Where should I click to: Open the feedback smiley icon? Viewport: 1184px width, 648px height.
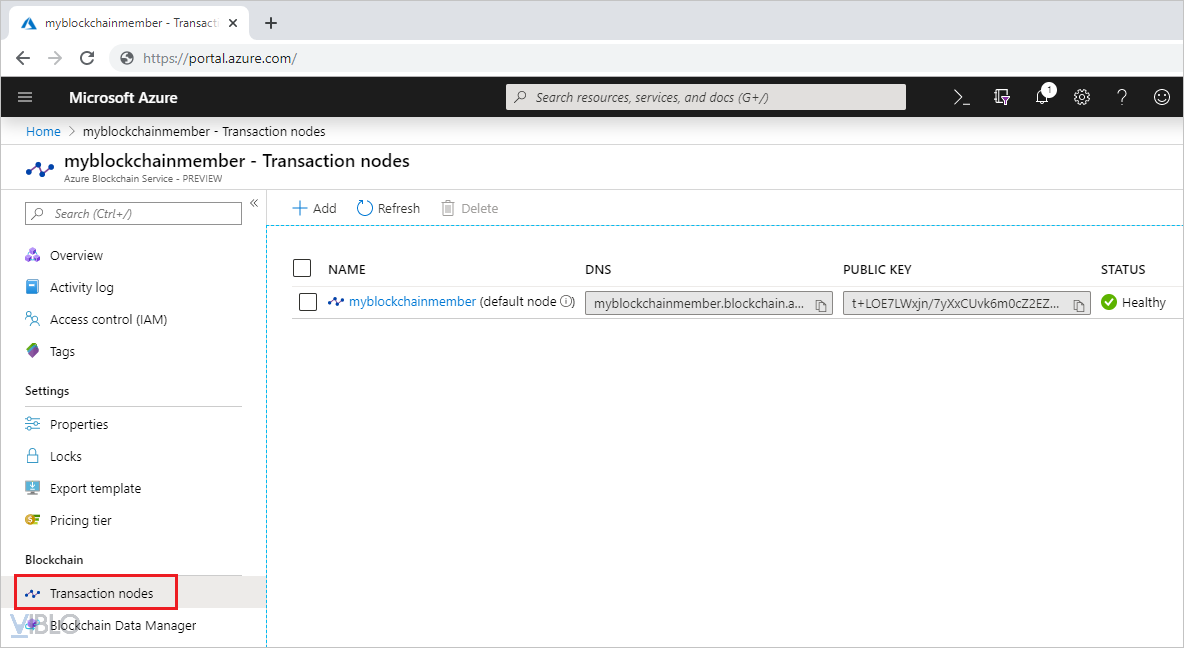click(x=1162, y=97)
